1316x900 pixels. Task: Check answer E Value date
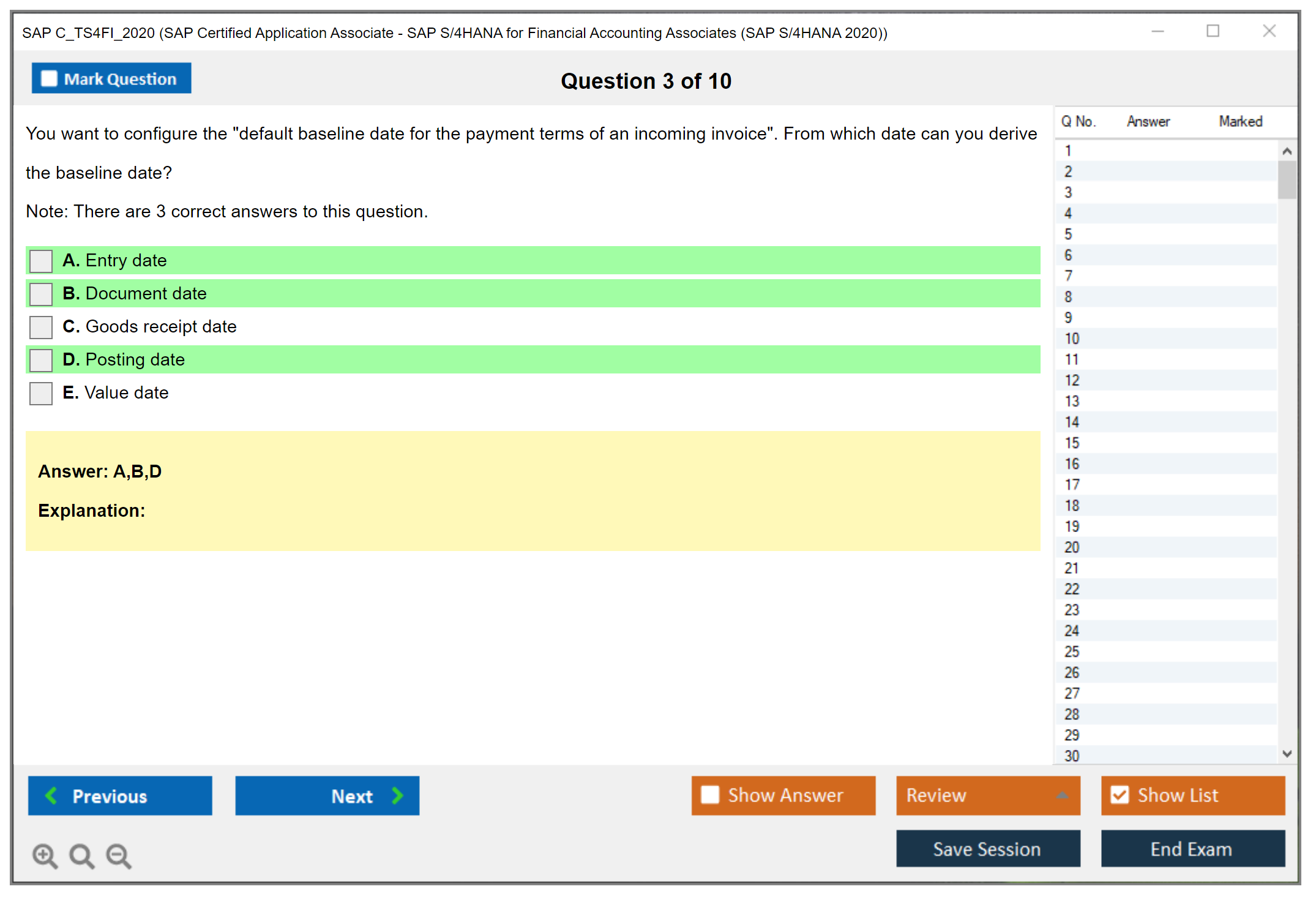tap(41, 393)
